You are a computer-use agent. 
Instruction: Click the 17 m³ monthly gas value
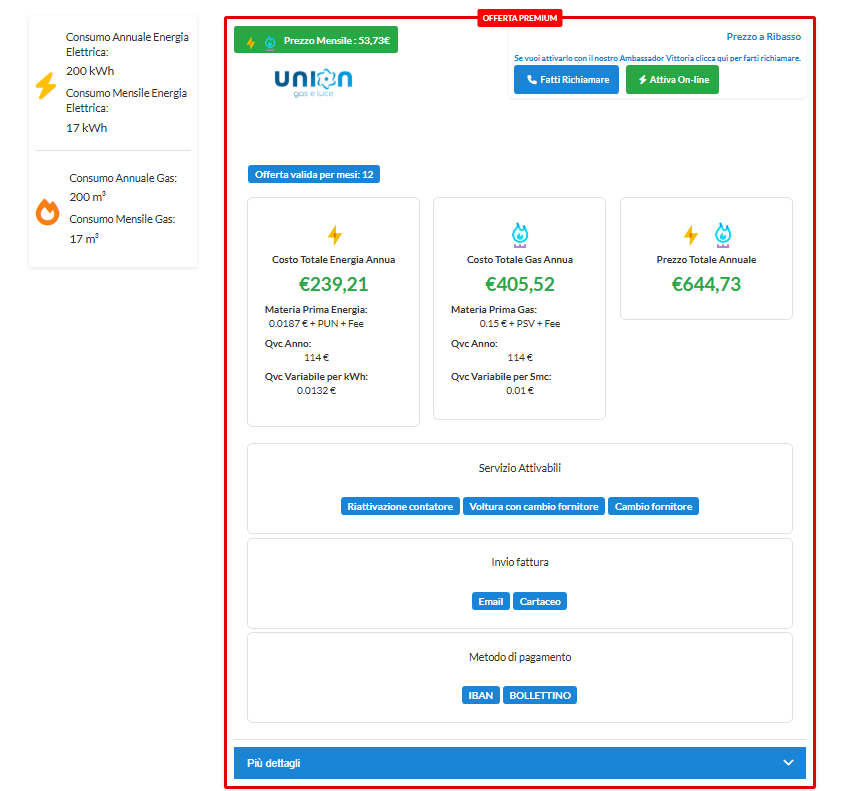(84, 239)
